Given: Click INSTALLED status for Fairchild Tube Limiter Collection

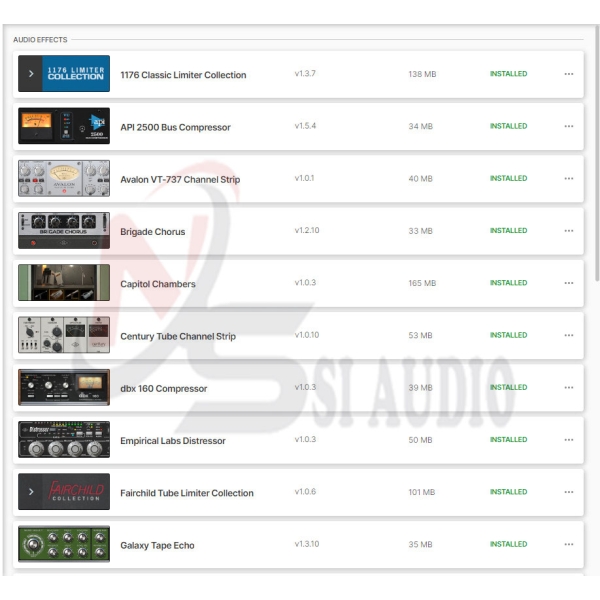Looking at the screenshot, I should click(x=509, y=492).
